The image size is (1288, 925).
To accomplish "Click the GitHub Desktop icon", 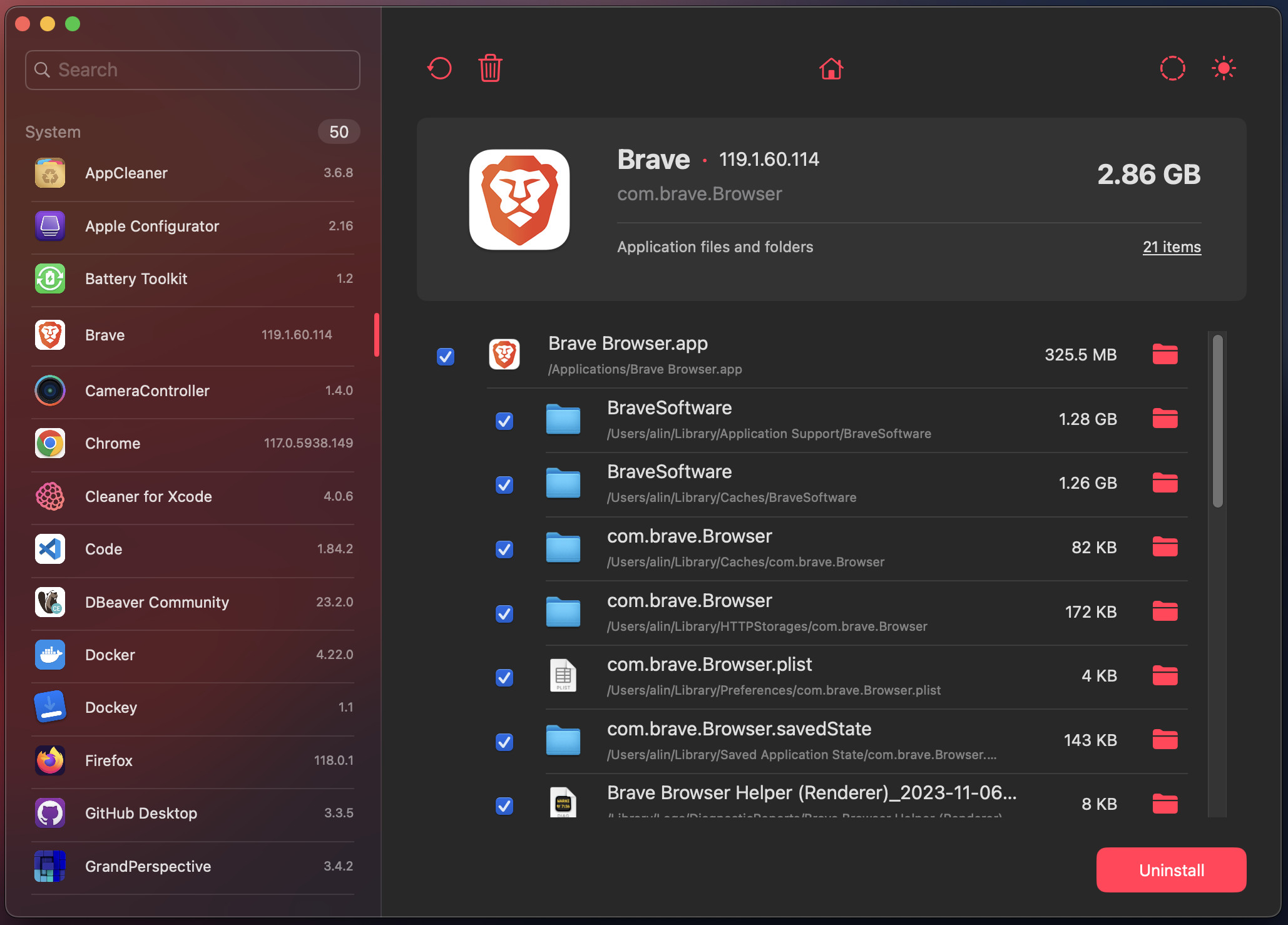I will pos(50,813).
